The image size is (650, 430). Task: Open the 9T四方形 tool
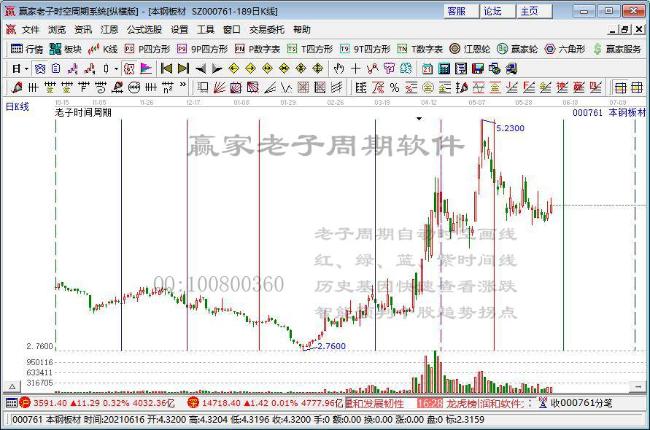tap(365, 49)
